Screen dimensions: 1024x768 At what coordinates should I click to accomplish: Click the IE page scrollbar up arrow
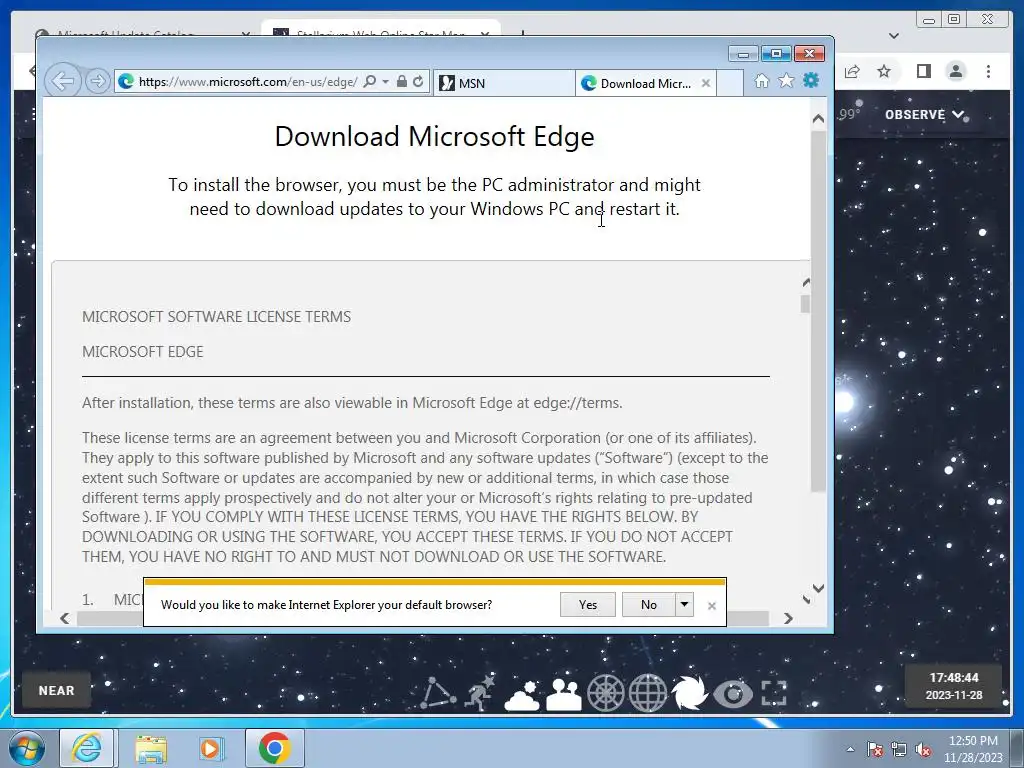click(x=818, y=119)
